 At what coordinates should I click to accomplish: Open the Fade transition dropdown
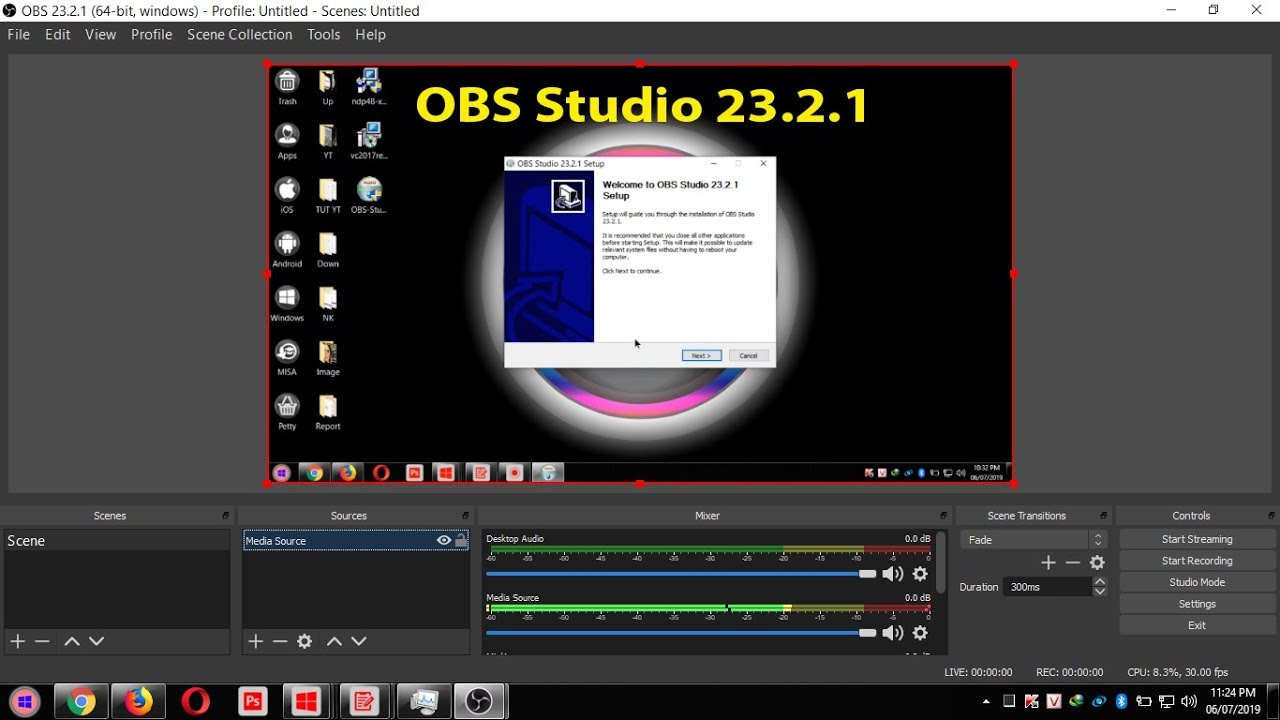tap(1034, 540)
